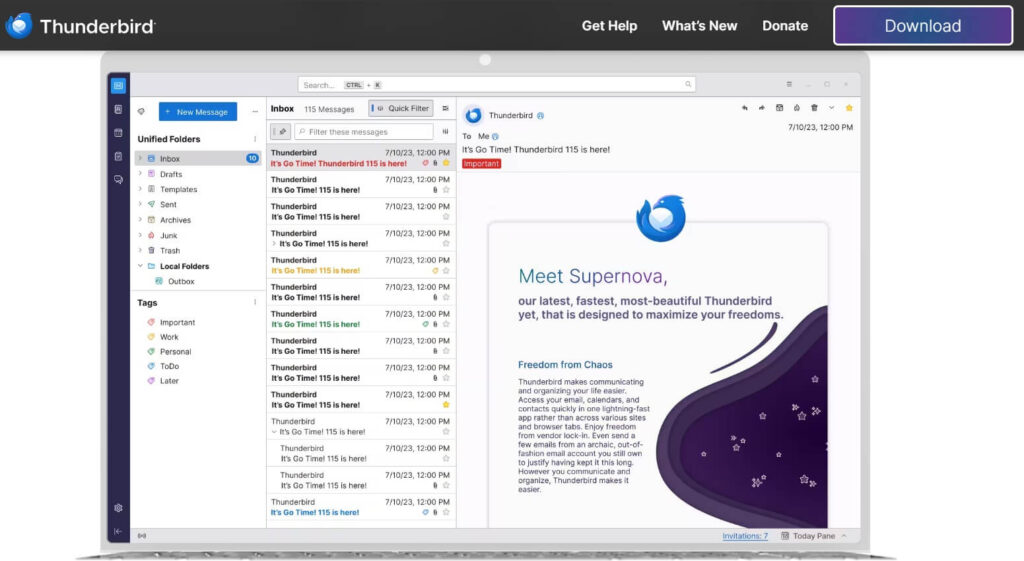Click the New Message button
Screen dimensions: 1024x561
coord(198,112)
